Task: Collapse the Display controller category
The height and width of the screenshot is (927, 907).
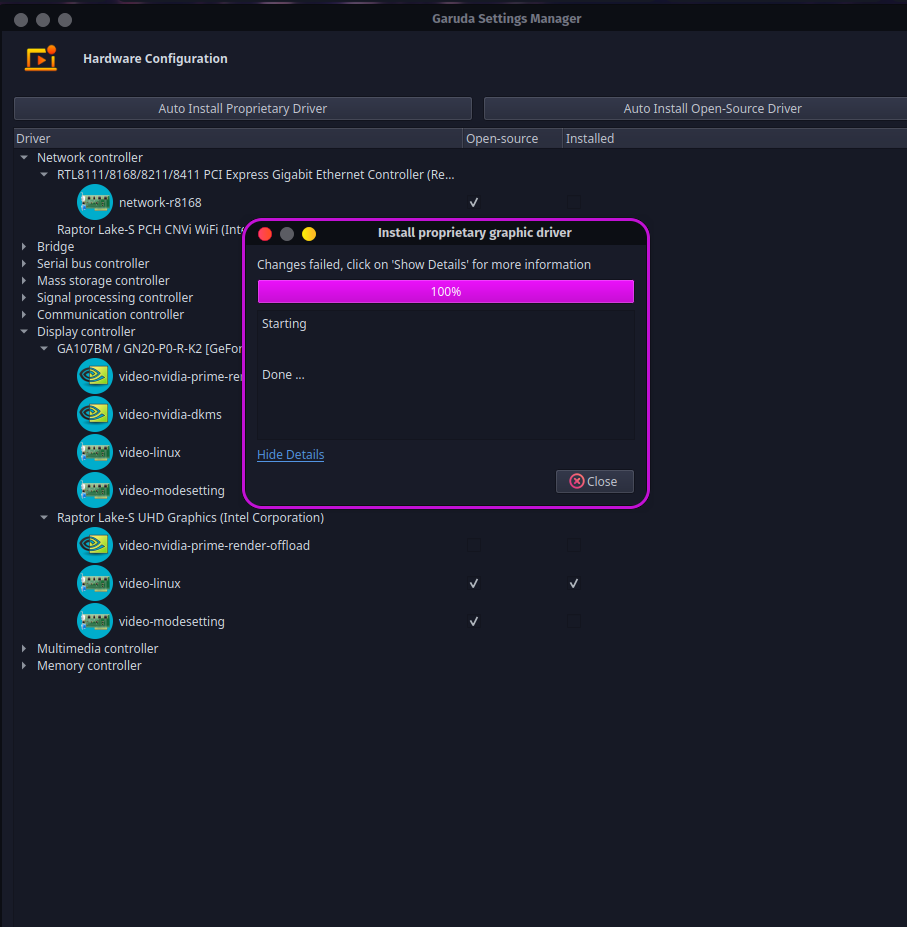Action: pos(24,331)
